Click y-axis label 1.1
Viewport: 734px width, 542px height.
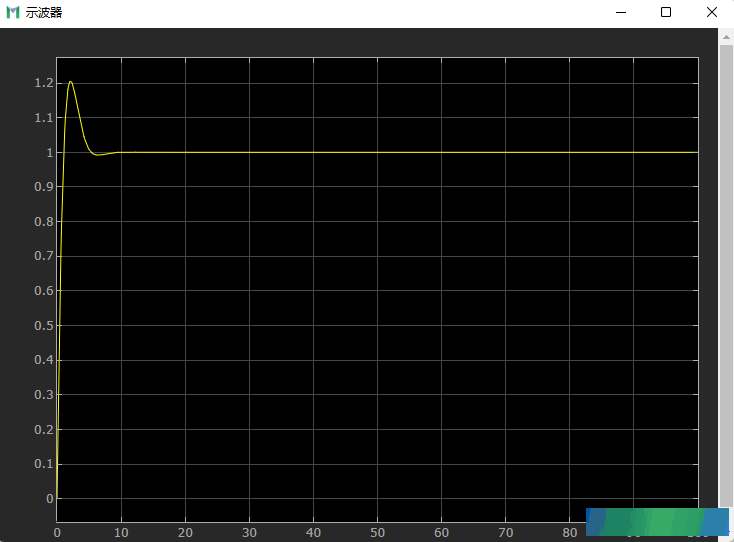(44, 117)
